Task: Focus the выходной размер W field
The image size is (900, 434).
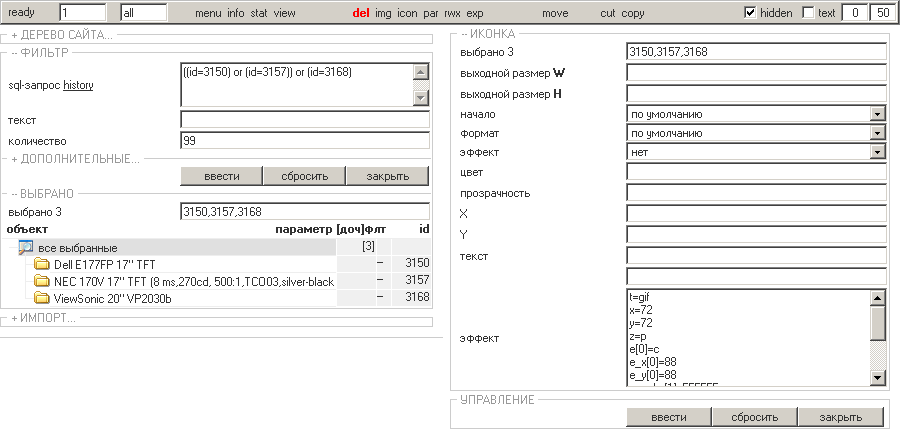Action: pyautogui.click(x=757, y=73)
